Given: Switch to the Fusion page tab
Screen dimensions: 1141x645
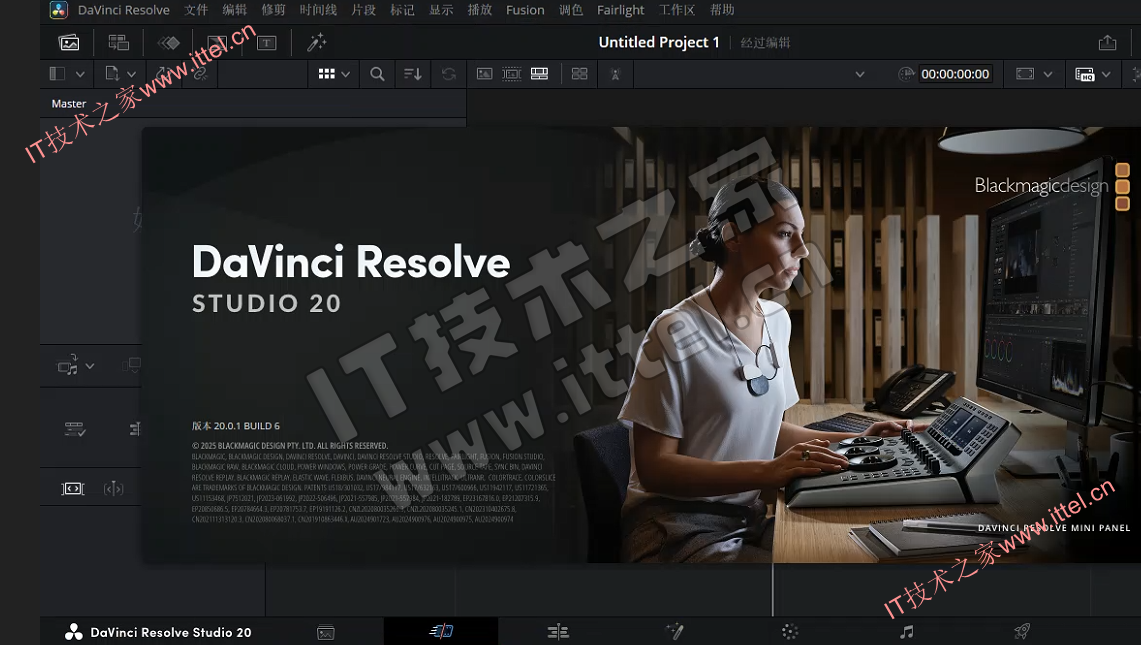Looking at the screenshot, I should (675, 631).
